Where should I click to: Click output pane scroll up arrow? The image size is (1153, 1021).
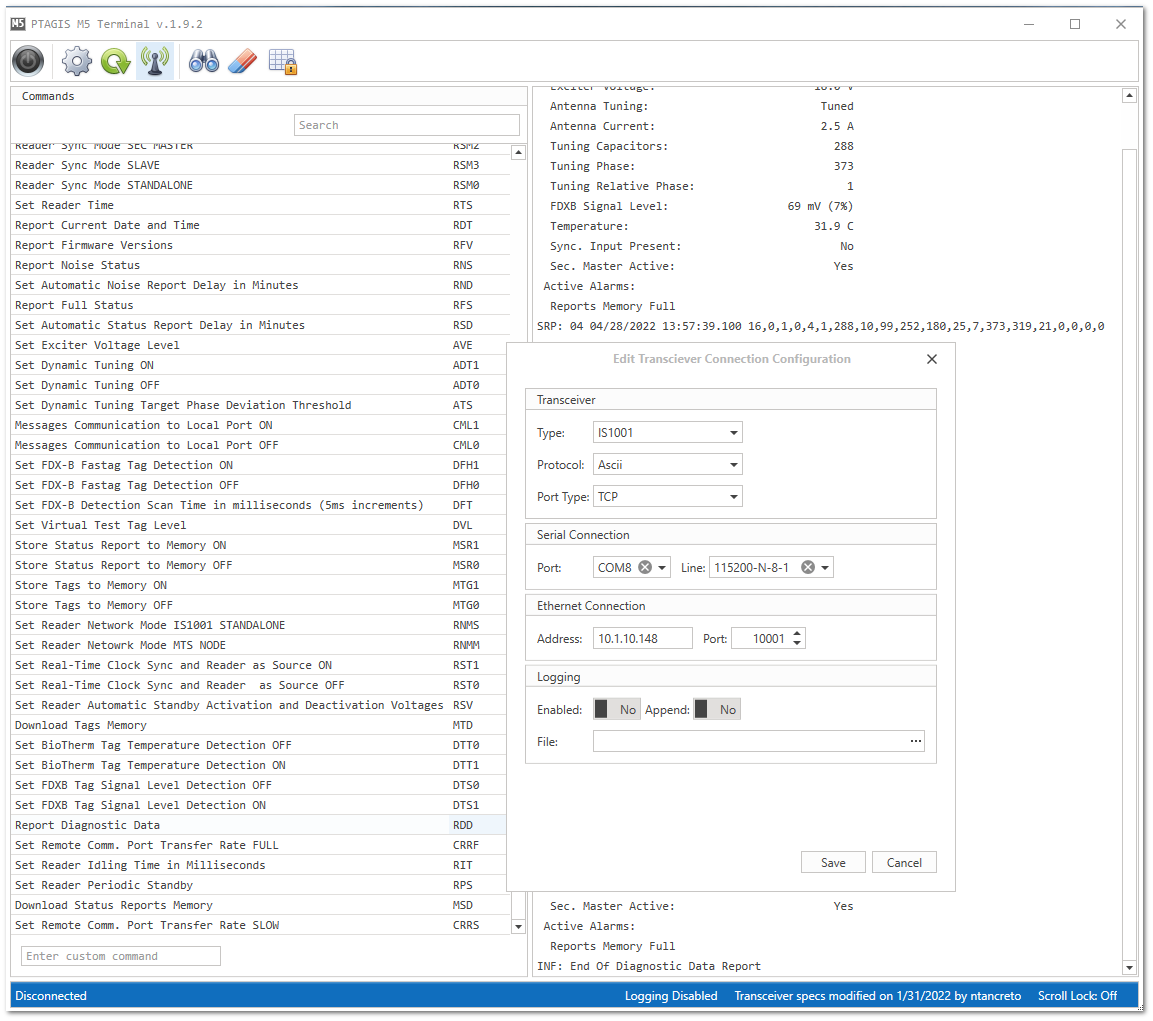1129,96
